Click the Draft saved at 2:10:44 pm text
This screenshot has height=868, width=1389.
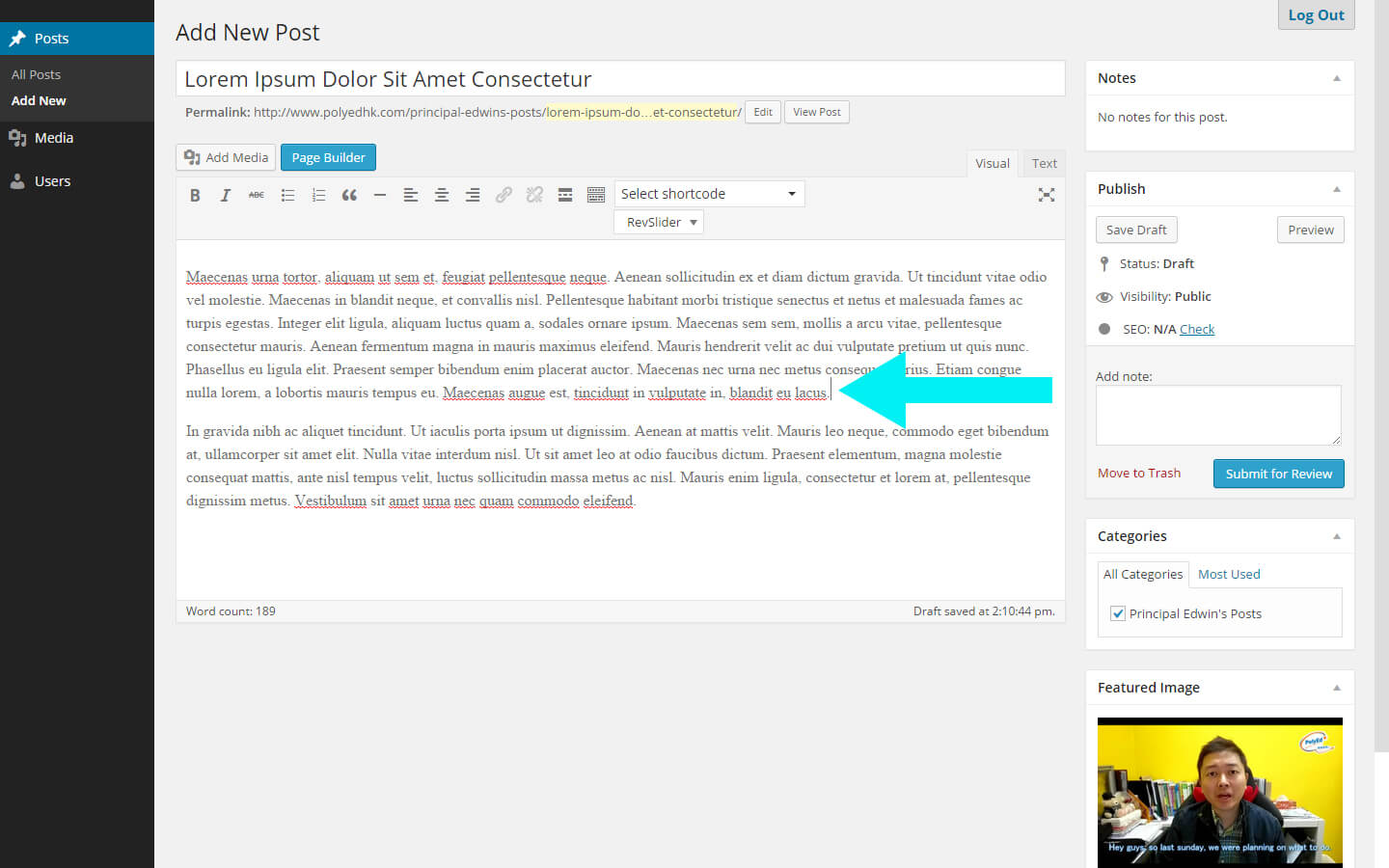(984, 611)
